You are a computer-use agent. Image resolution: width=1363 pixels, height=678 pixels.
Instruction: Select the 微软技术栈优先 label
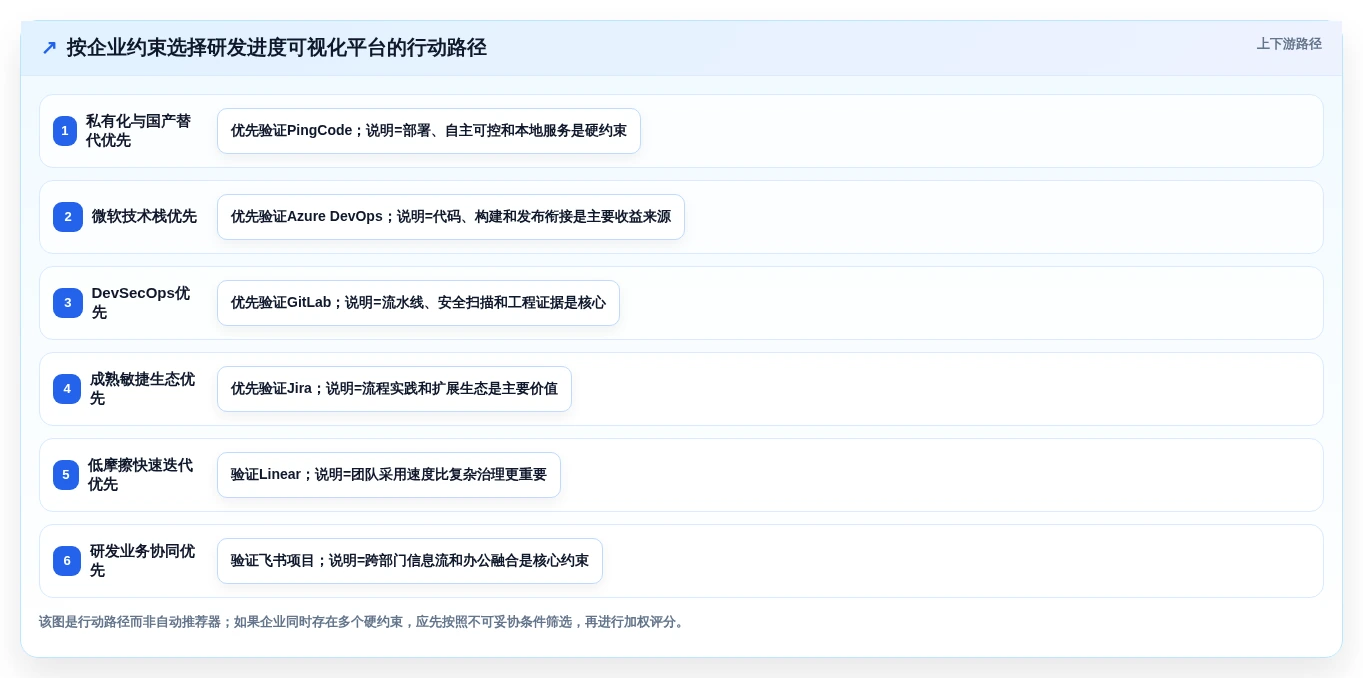pos(144,217)
